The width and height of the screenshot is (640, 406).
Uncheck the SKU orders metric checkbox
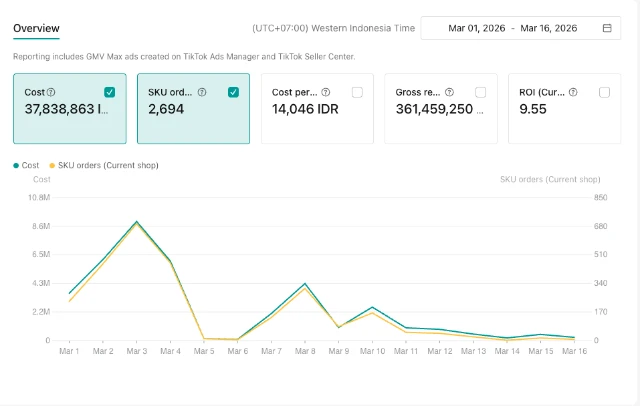tap(233, 92)
